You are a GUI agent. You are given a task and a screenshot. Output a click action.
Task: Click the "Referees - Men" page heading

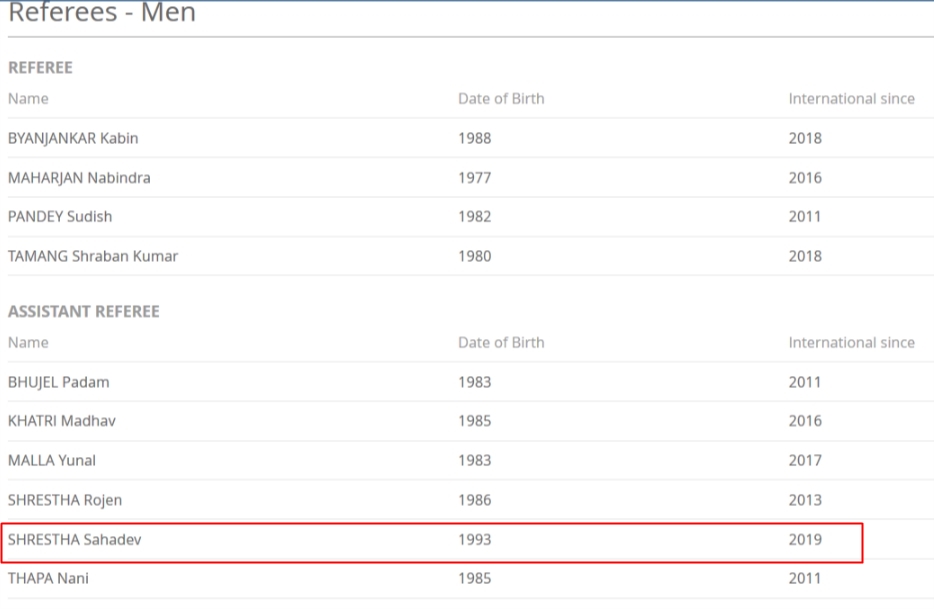click(x=102, y=13)
